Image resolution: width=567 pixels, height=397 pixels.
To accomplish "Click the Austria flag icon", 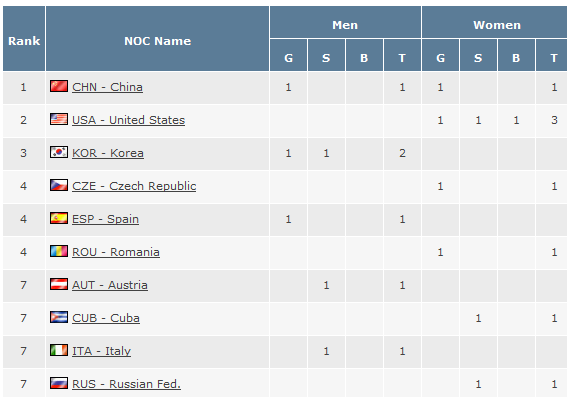I will point(59,284).
